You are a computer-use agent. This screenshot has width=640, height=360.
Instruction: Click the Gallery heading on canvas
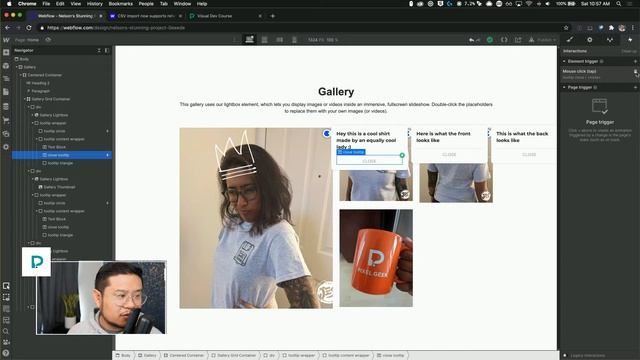336,91
